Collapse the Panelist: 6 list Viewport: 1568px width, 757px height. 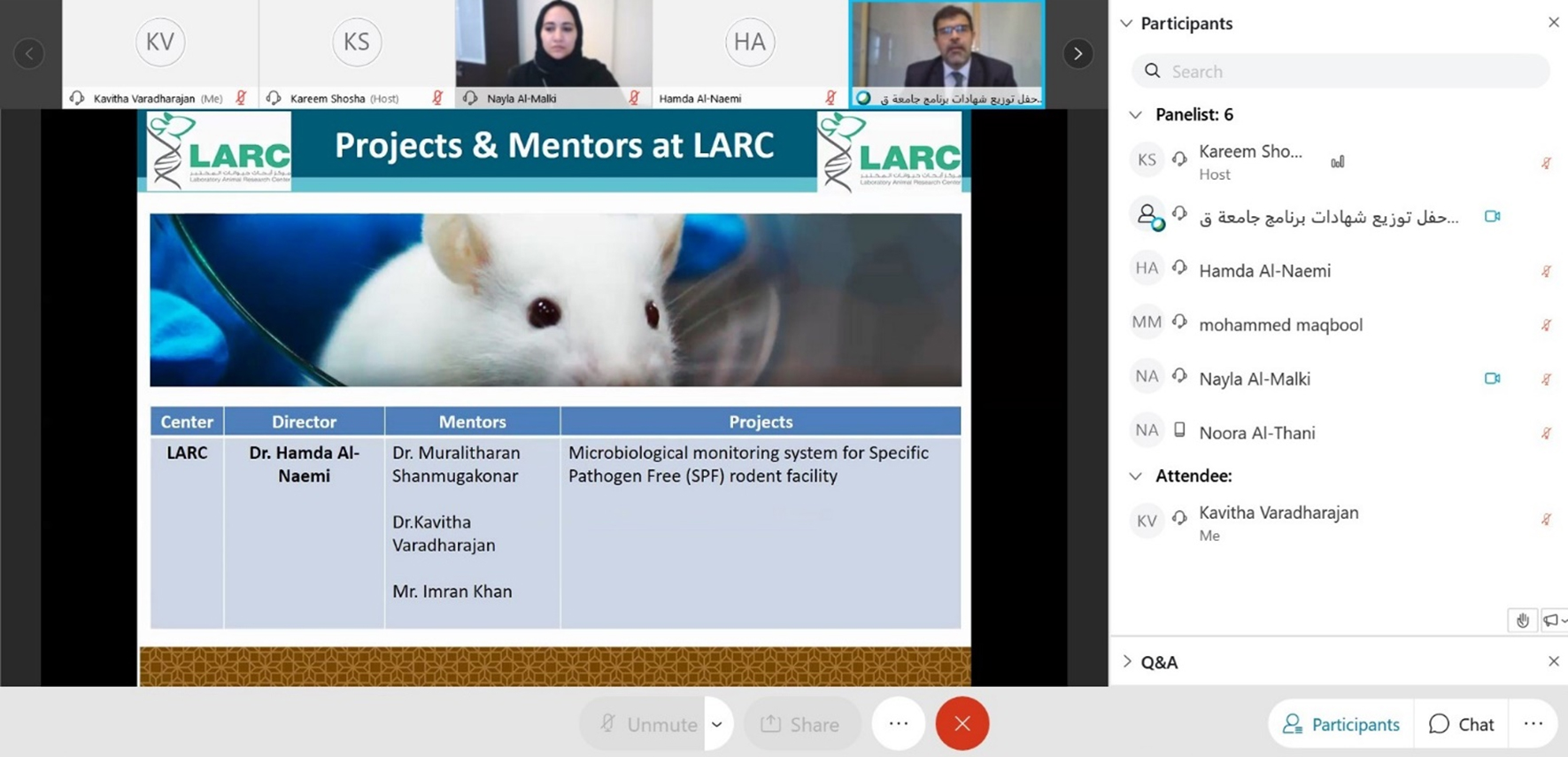coord(1135,115)
